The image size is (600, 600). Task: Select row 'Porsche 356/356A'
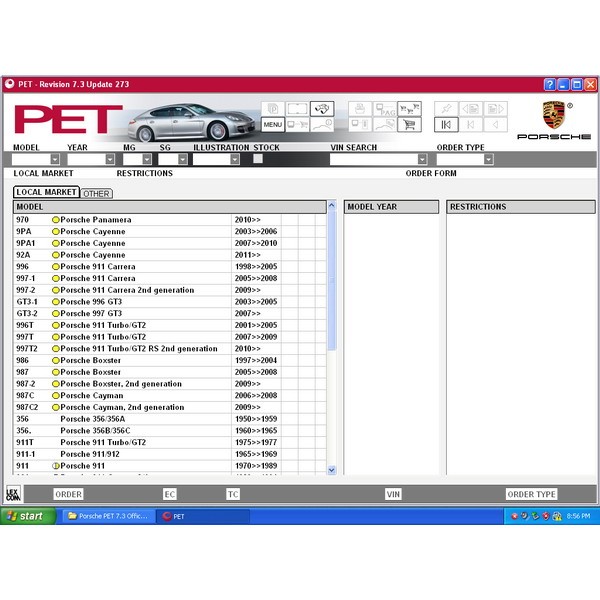point(170,419)
